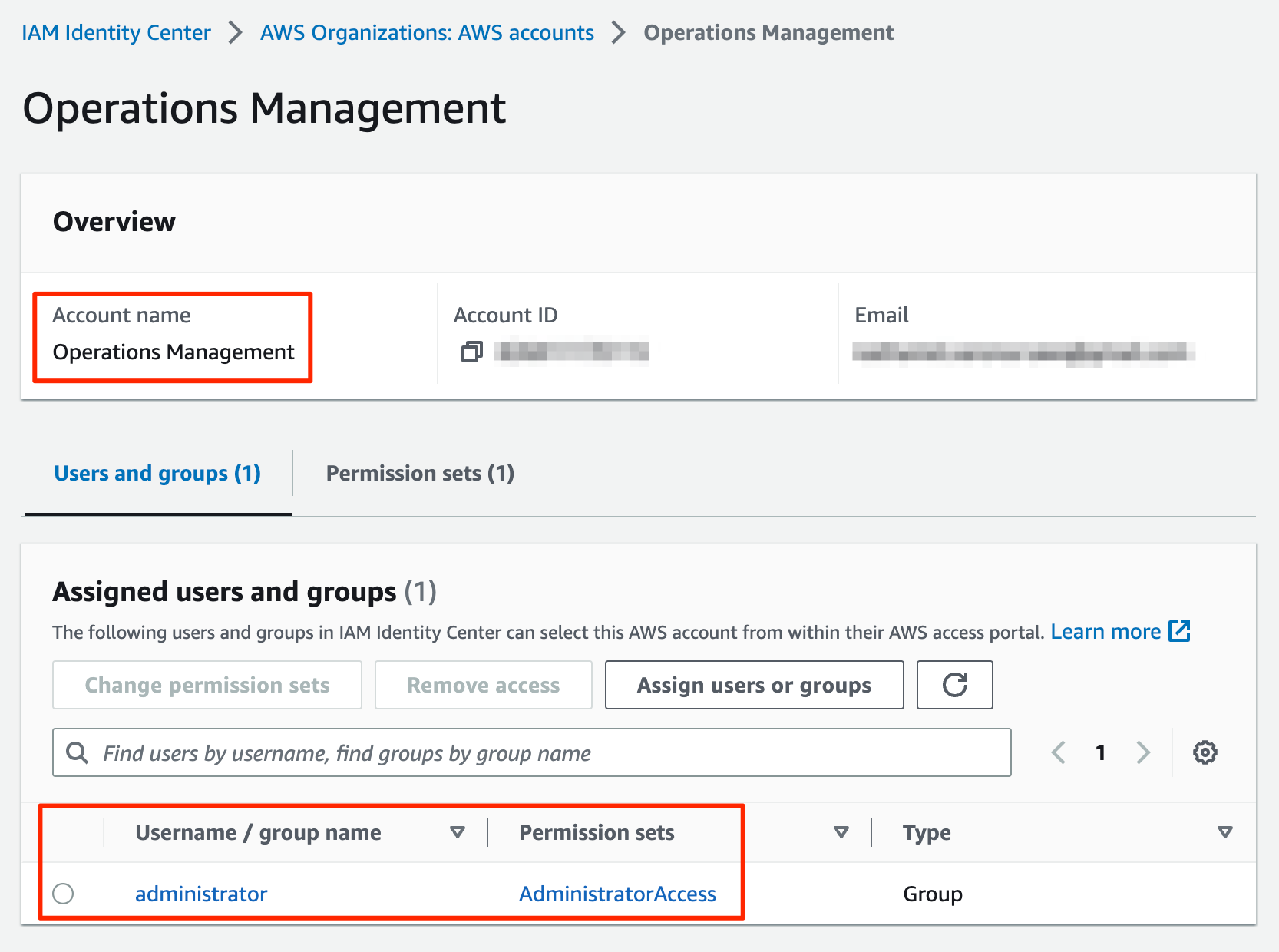Click Change permission sets button
This screenshot has height=952, width=1279.
point(207,685)
